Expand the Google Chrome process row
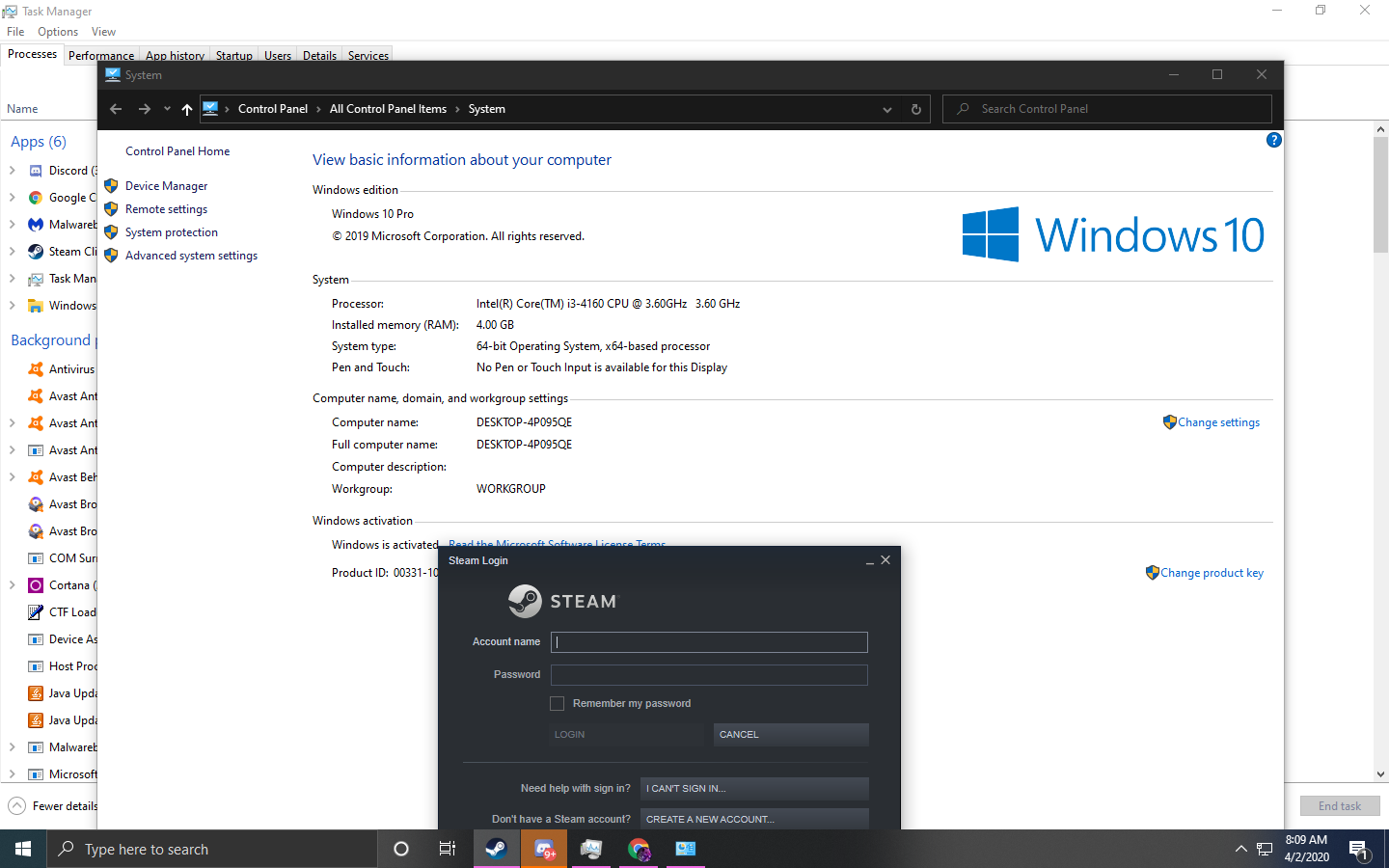 point(12,198)
